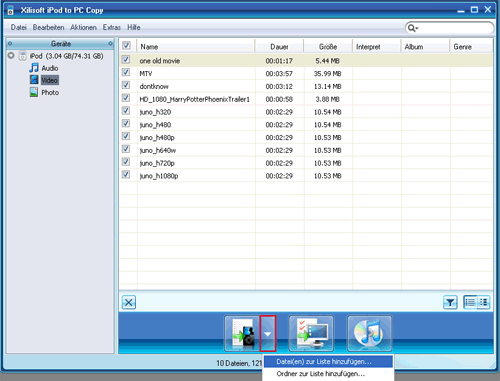Screen dimensions: 500x381
Task: Click the copy to iTunes button
Action: pos(369,333)
